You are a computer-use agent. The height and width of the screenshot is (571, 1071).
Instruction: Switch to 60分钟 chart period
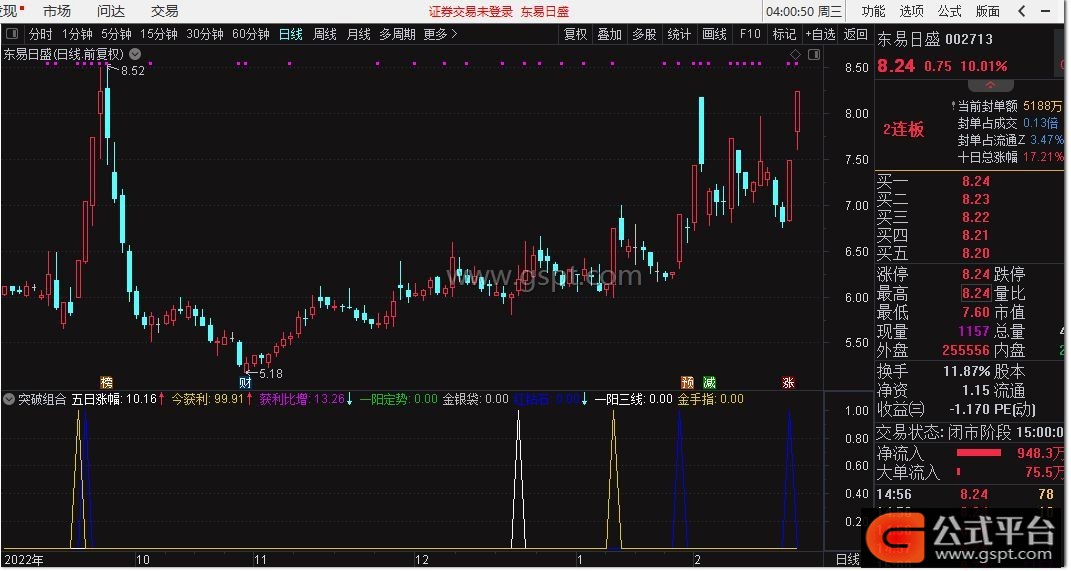point(251,34)
